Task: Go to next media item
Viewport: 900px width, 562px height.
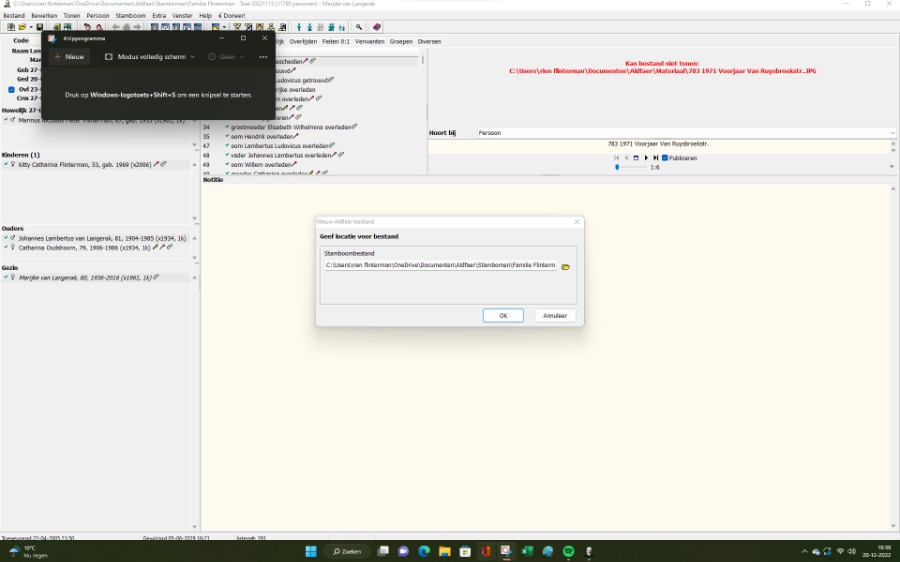Action: click(x=646, y=158)
